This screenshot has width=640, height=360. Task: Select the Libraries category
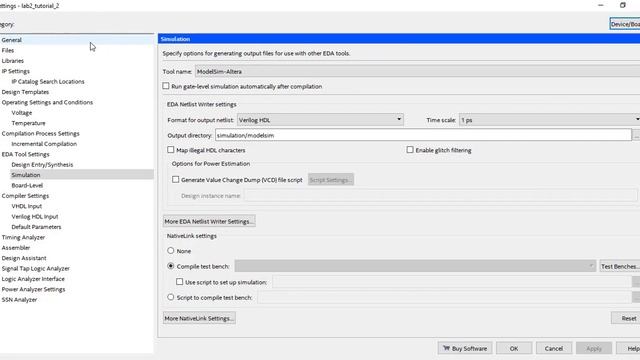pos(13,61)
